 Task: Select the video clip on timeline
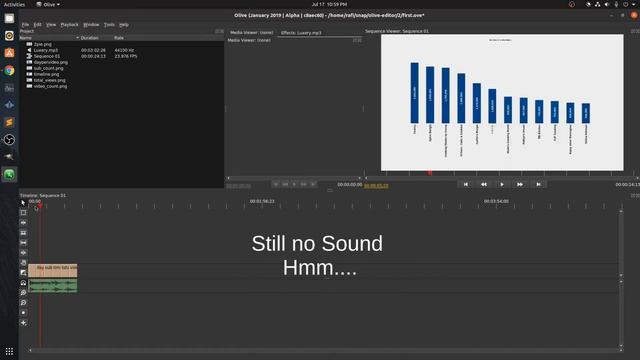(x=53, y=271)
